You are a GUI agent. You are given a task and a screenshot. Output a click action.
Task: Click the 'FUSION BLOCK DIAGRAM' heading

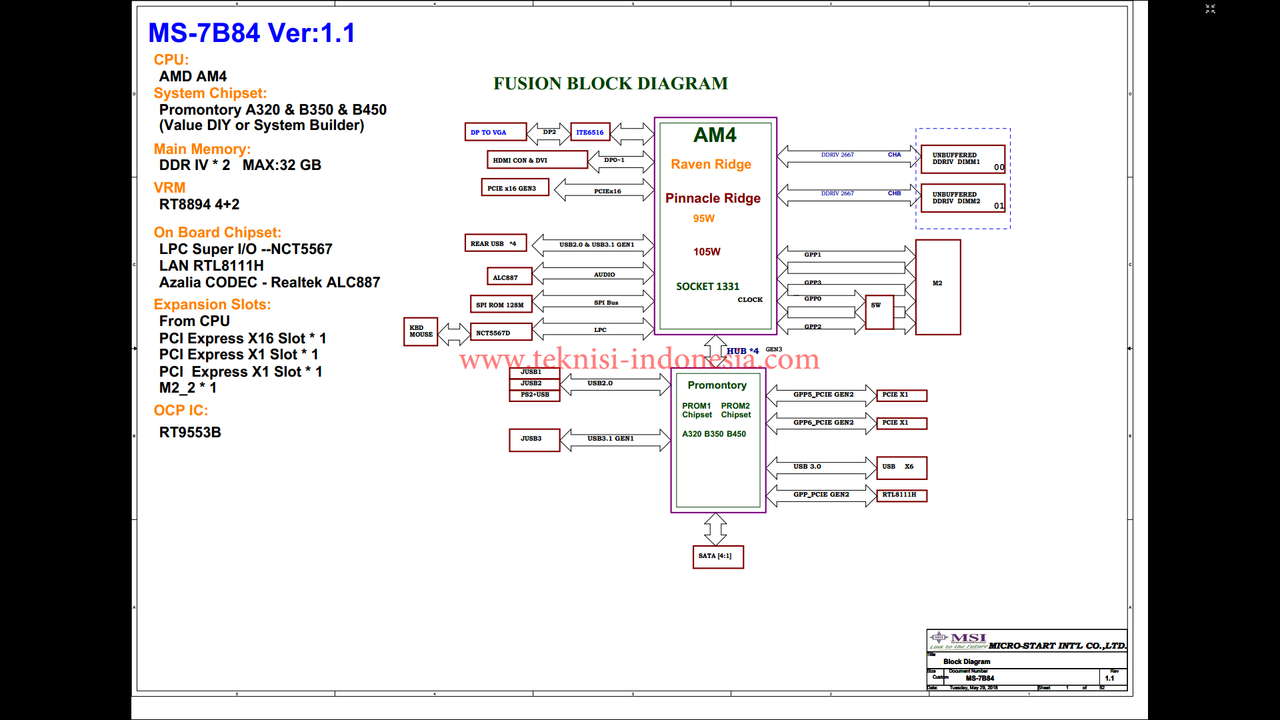[x=610, y=84]
